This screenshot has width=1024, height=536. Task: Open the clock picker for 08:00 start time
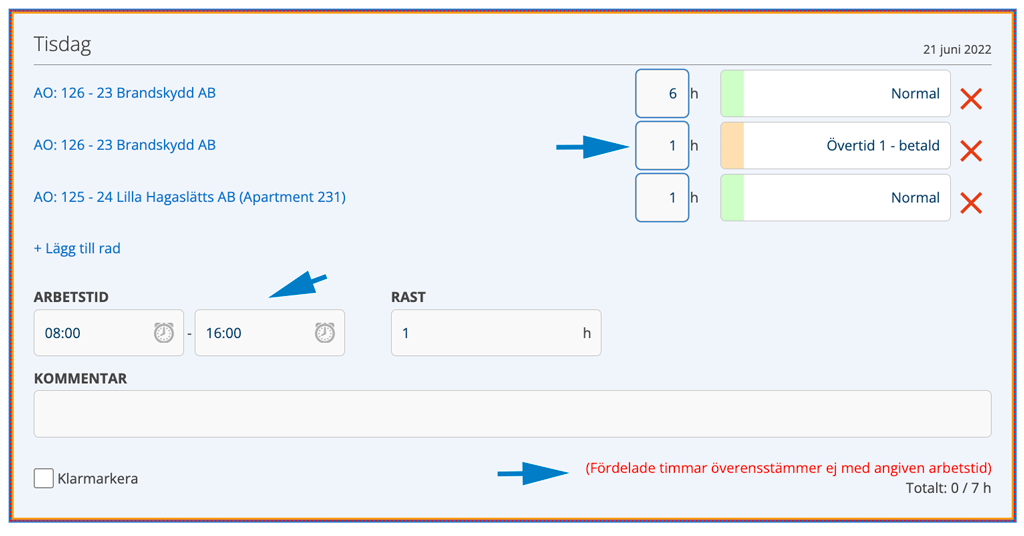164,332
